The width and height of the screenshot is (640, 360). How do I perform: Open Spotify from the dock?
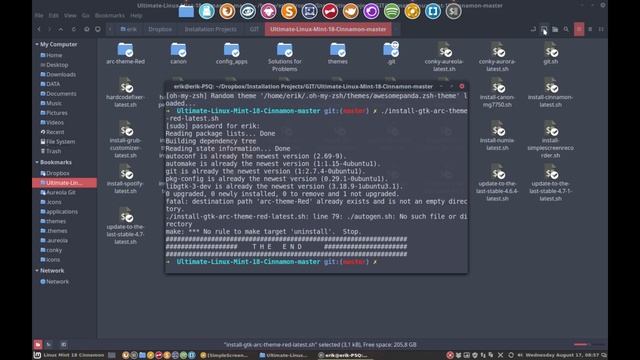coord(391,11)
